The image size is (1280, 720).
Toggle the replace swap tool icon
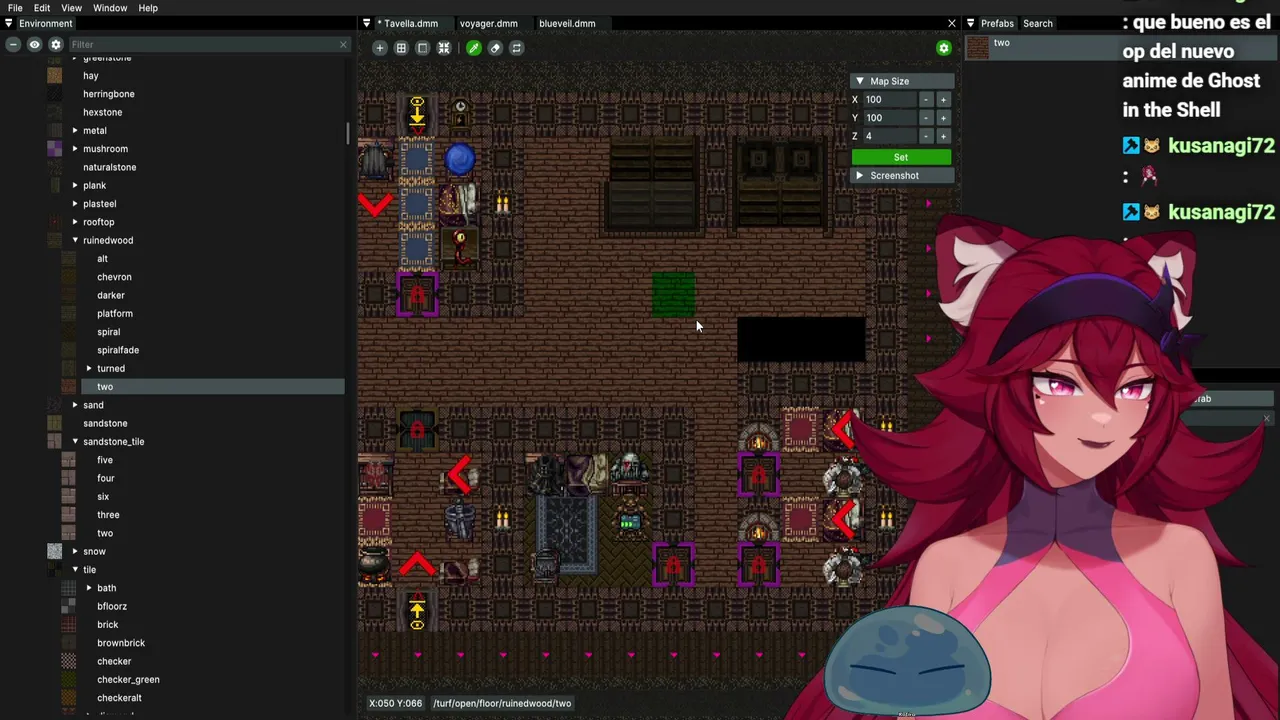516,48
